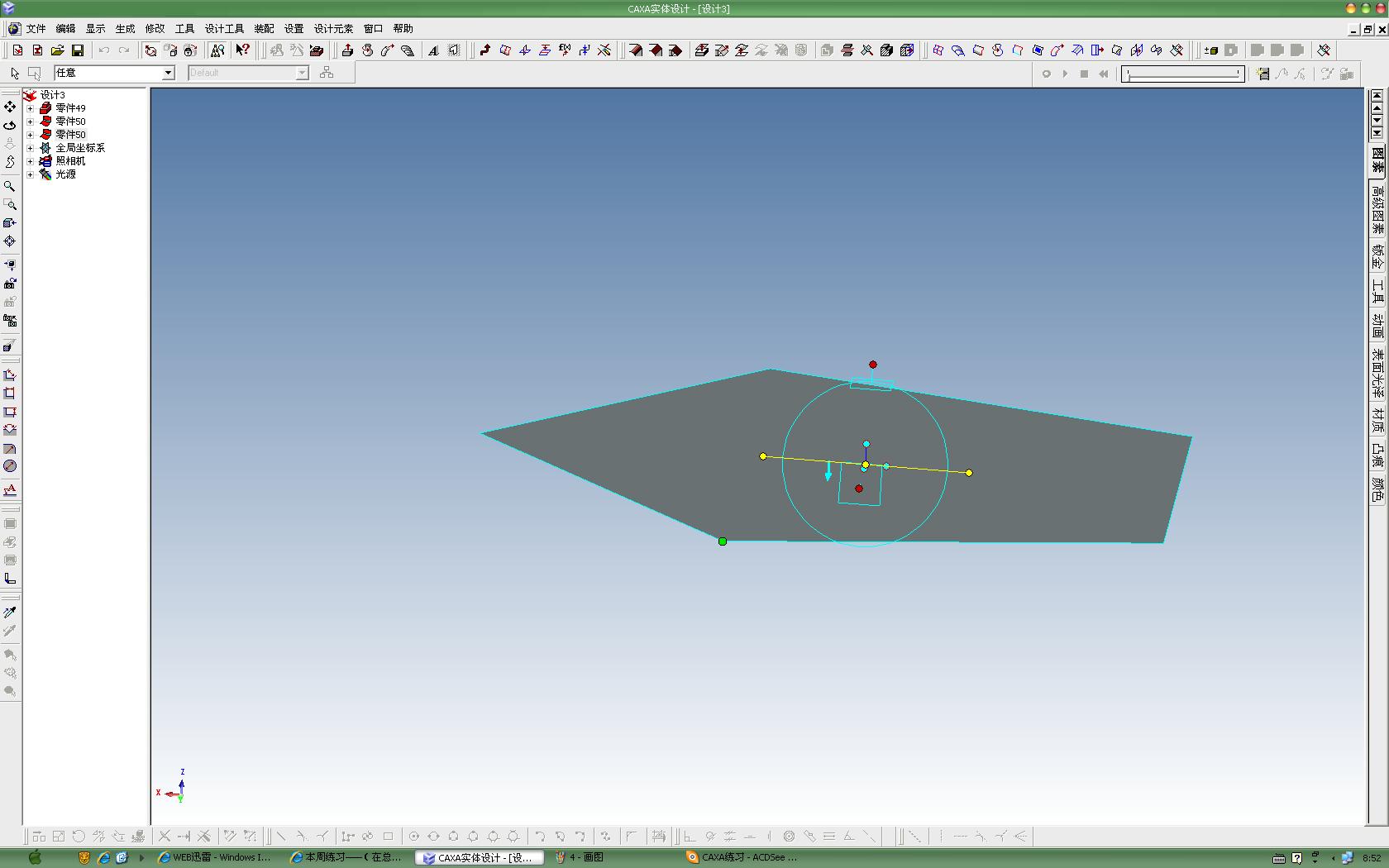Viewport: 1389px width, 868px height.
Task: Open the 表面光泽 catalog tab
Action: point(1377,373)
